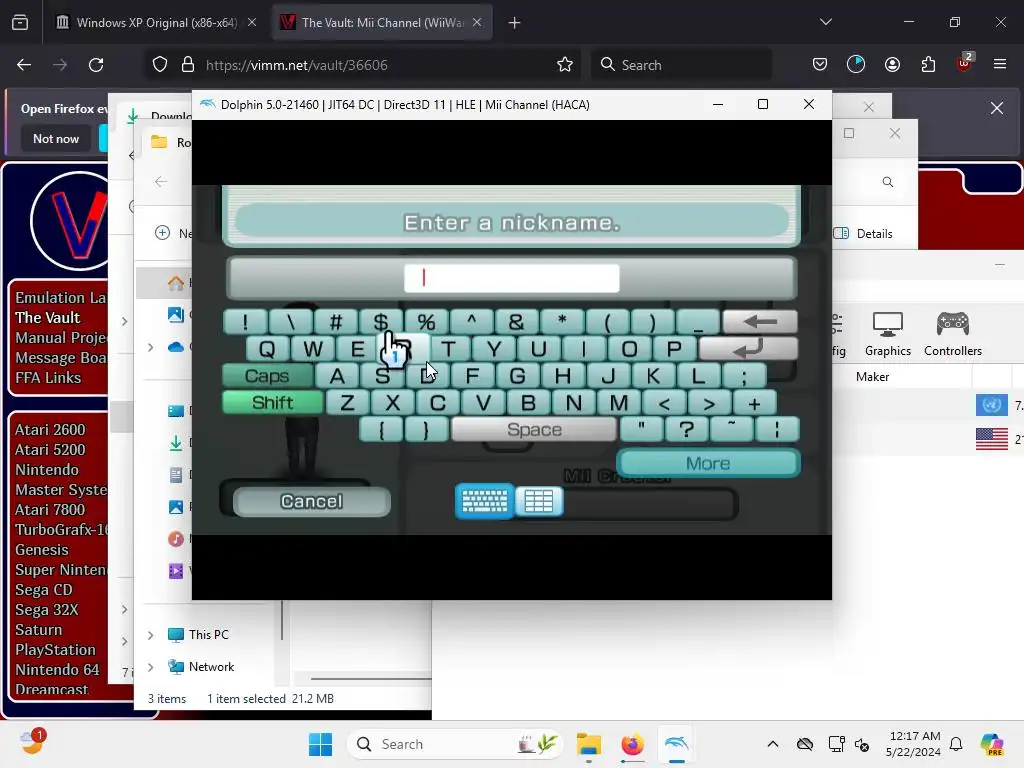1024x768 pixels.
Task: Open Dolphin emulator from taskbar
Action: 677,744
